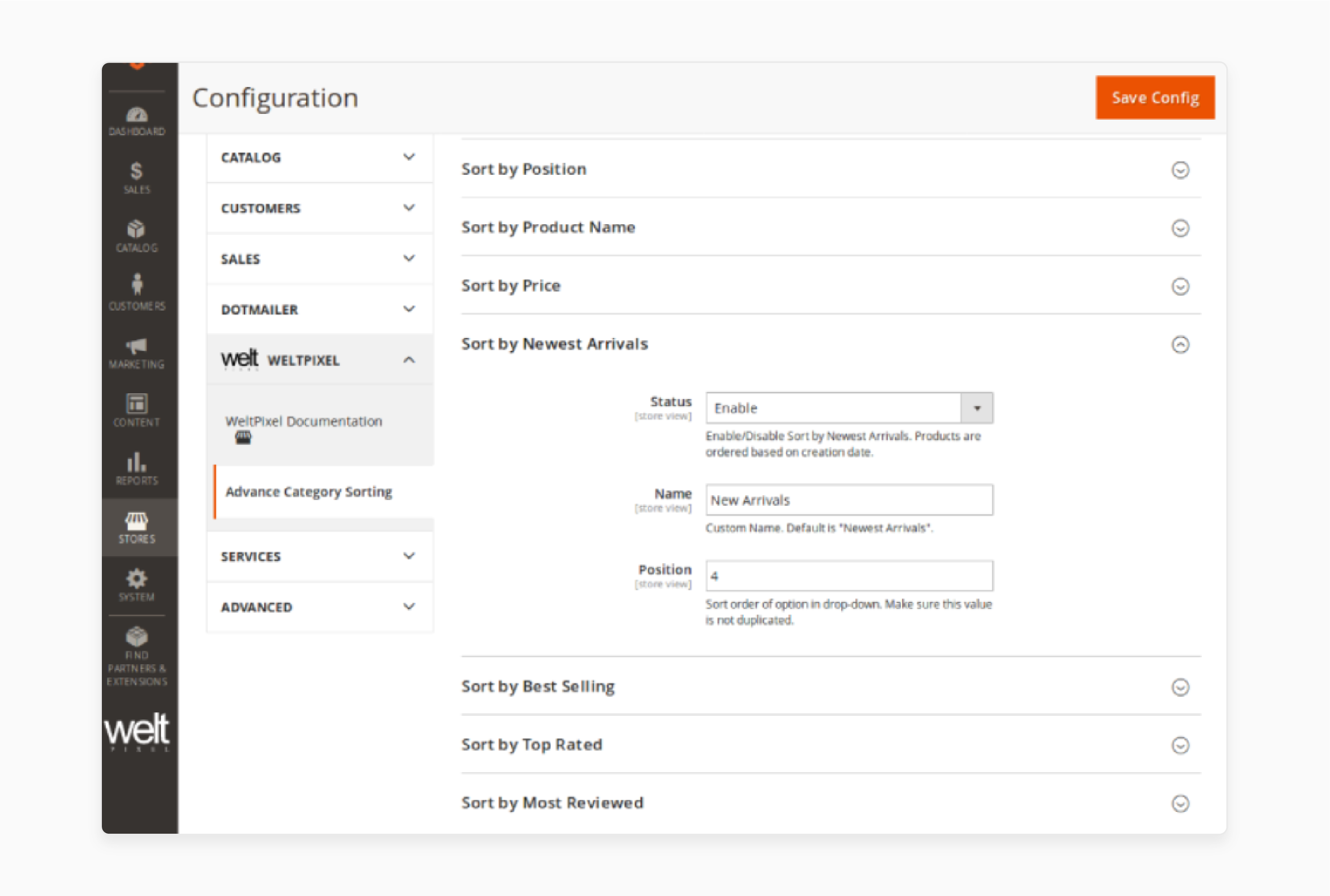Collapse Sort by Newest Arrivals group
The image size is (1330, 896).
[x=830, y=344]
